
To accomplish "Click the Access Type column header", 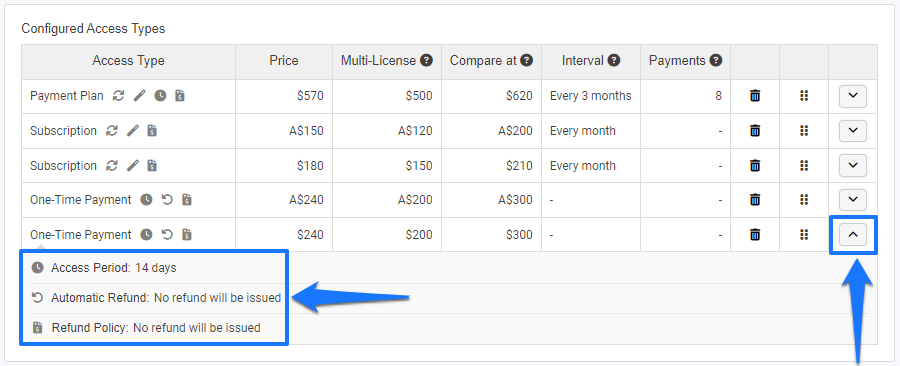I will [x=129, y=61].
